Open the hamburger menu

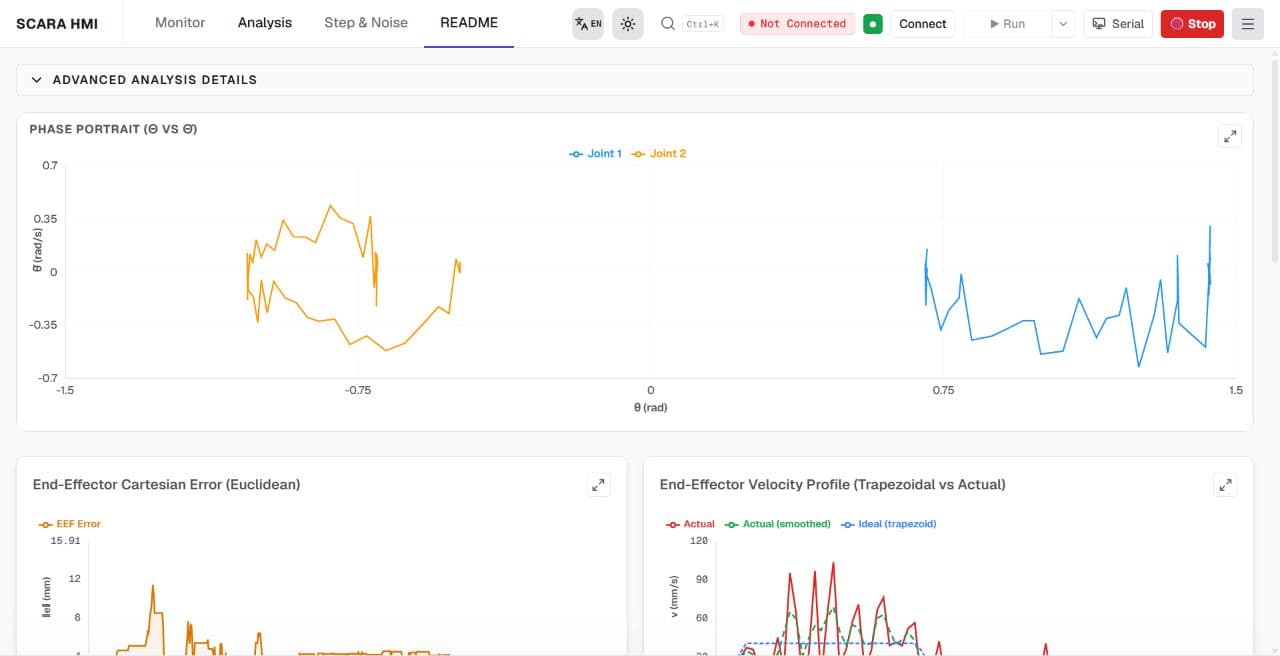[x=1247, y=23]
